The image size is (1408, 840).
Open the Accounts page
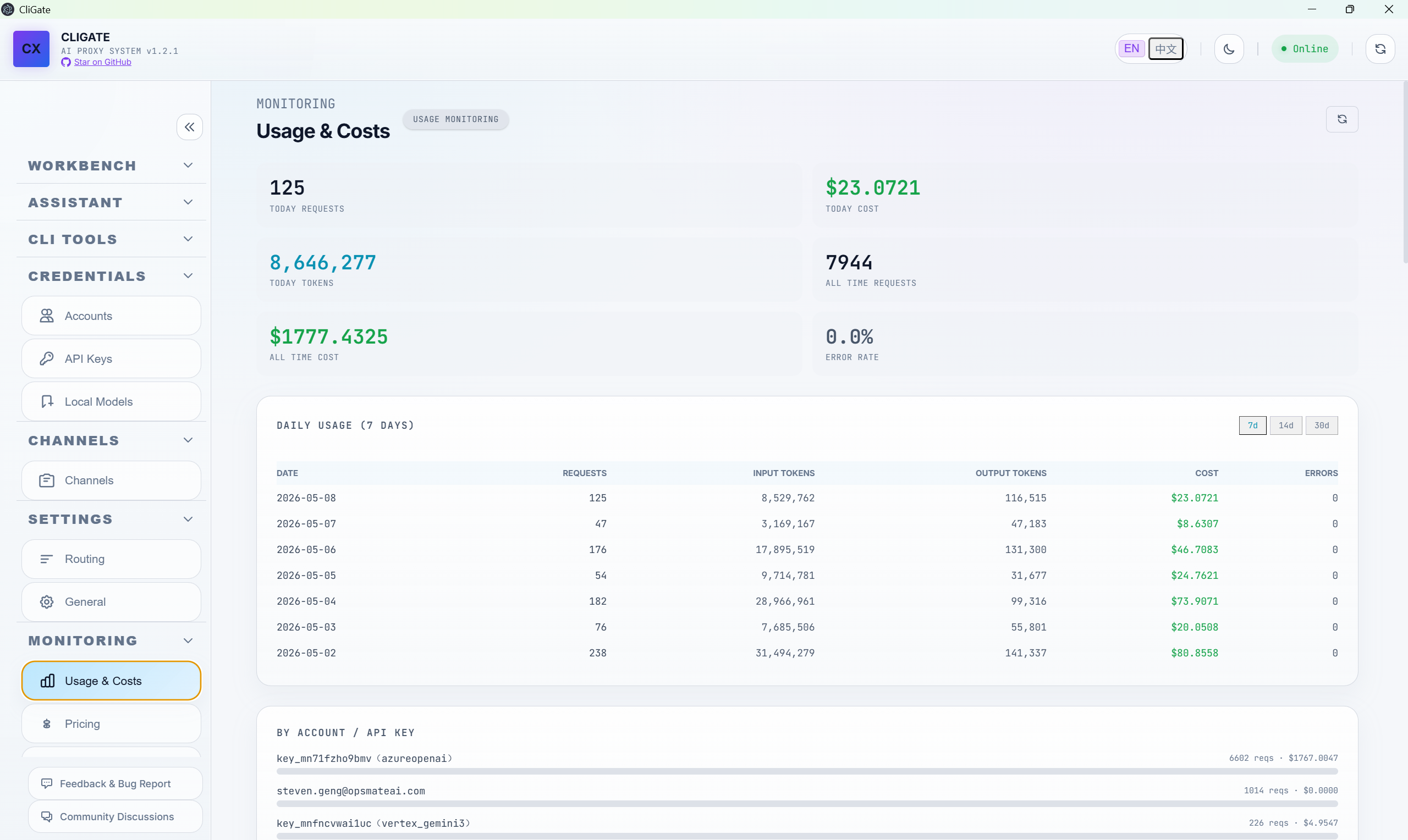(112, 316)
